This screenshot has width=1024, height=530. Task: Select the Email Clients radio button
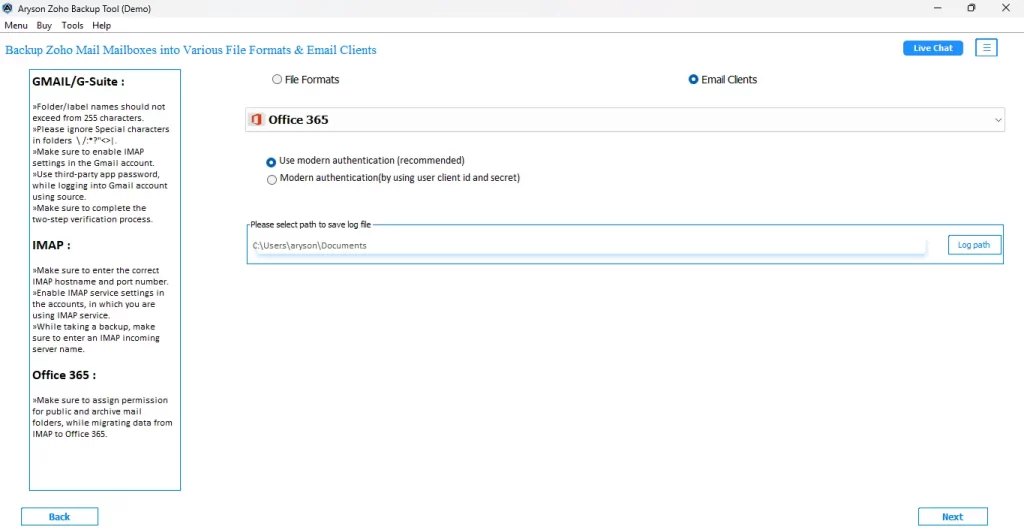(694, 80)
